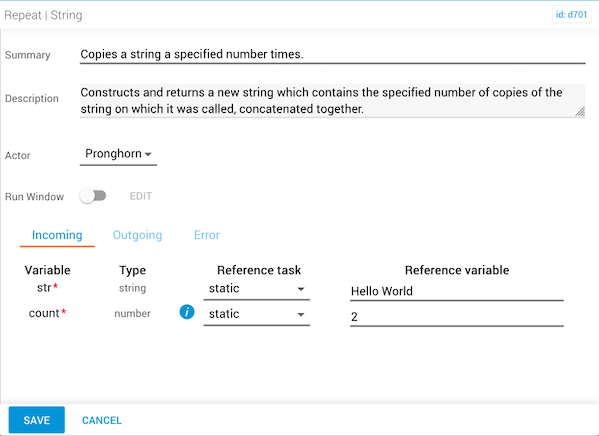Image resolution: width=599 pixels, height=436 pixels.
Task: Switch to the Outgoing tab
Action: point(138,235)
